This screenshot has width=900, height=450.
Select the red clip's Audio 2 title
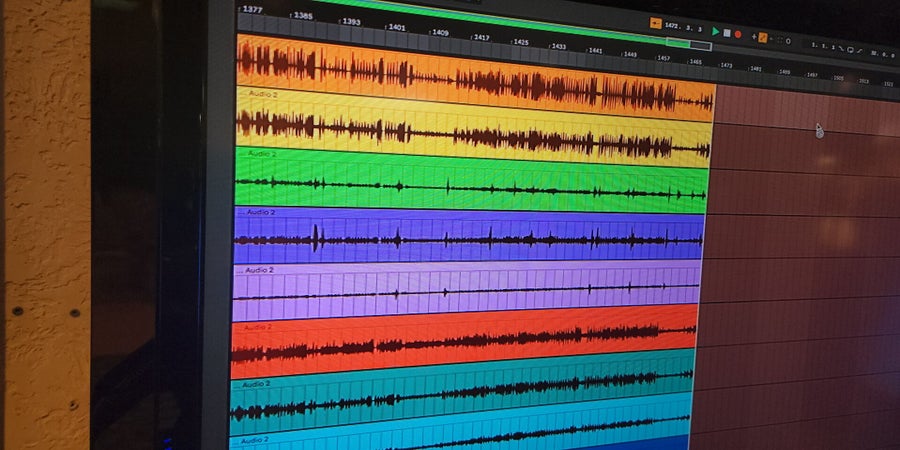258,327
